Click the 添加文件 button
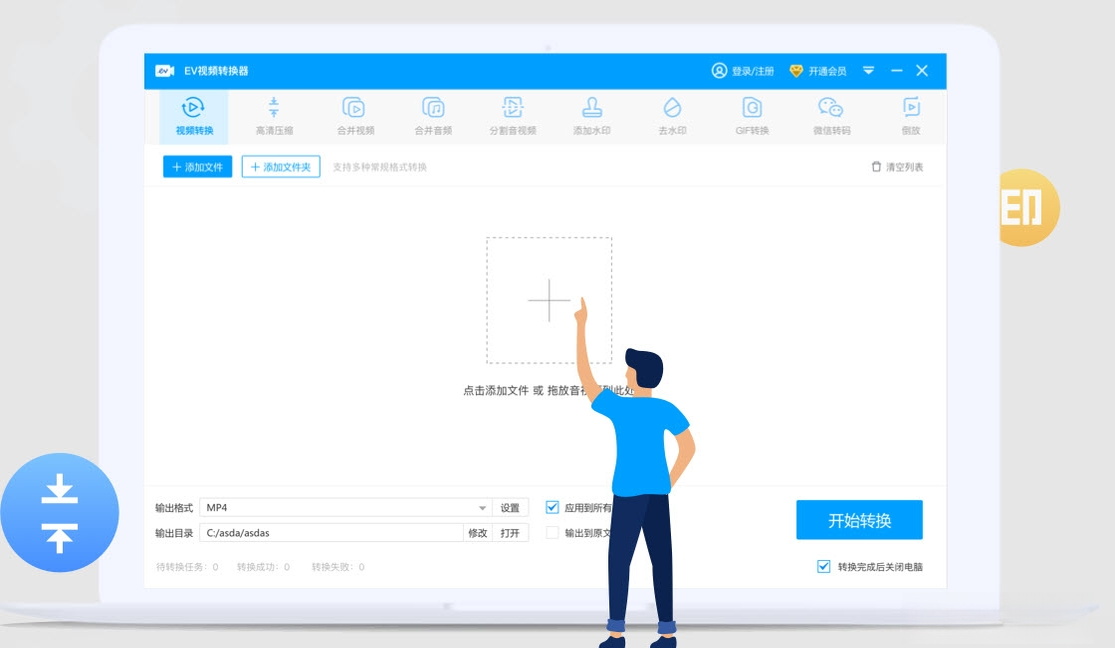Image resolution: width=1115 pixels, height=648 pixels. [x=198, y=166]
